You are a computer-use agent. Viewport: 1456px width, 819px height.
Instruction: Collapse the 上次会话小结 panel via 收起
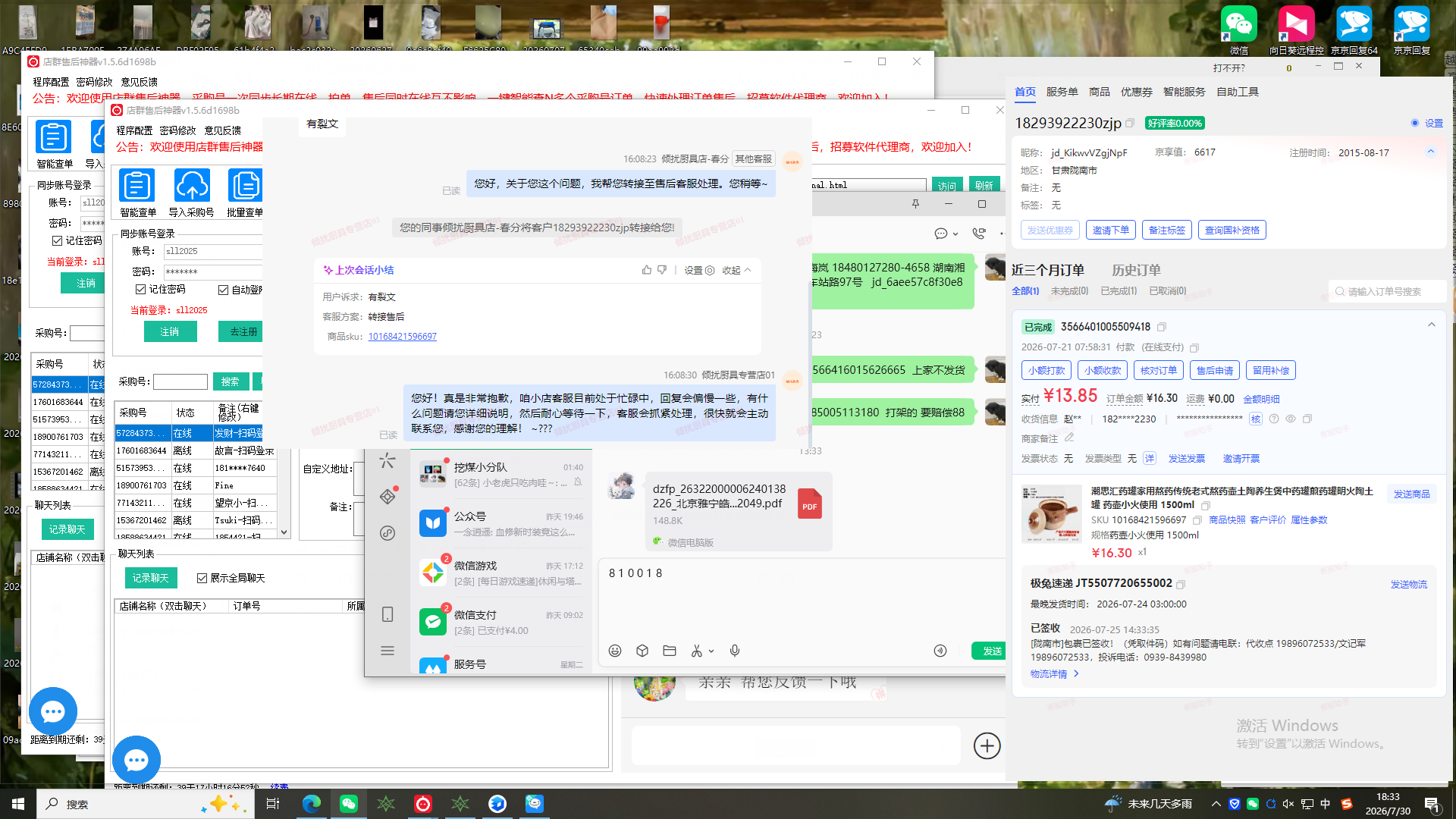click(x=736, y=270)
